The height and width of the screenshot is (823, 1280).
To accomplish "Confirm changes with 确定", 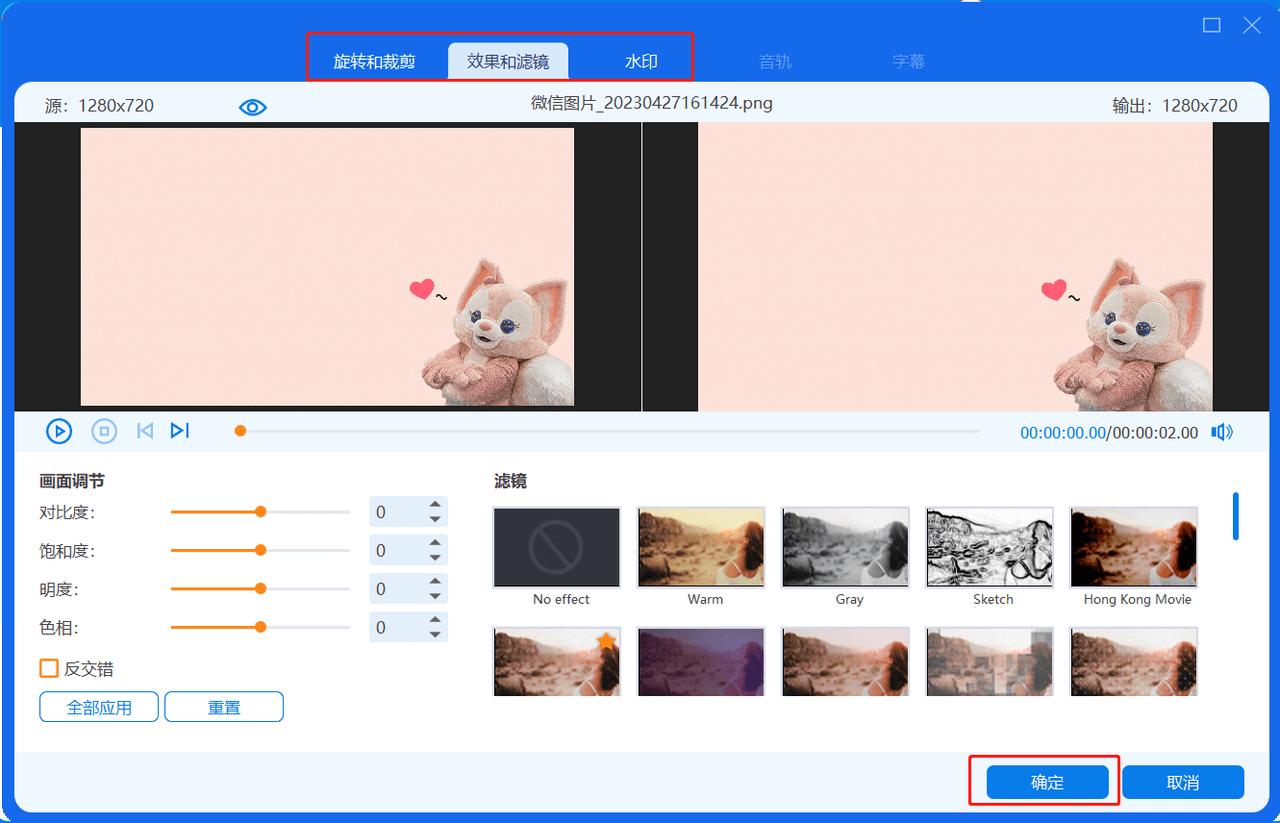I will 1047,783.
